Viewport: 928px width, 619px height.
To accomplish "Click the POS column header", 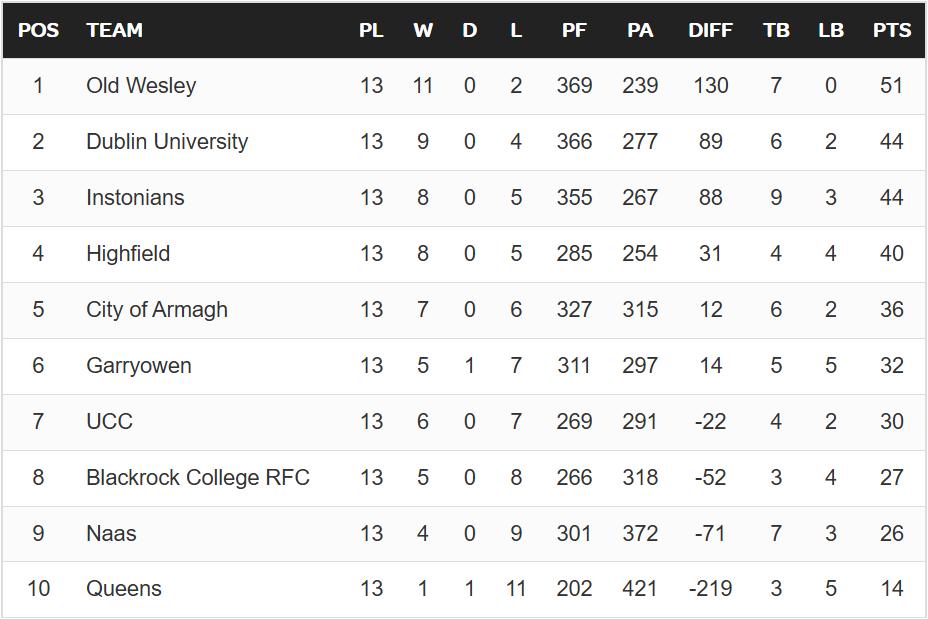I will coord(38,30).
